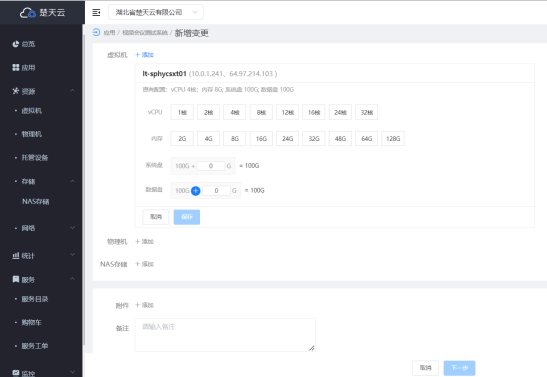Select the 32核 vCPU option
The width and height of the screenshot is (547, 377).
(x=367, y=112)
